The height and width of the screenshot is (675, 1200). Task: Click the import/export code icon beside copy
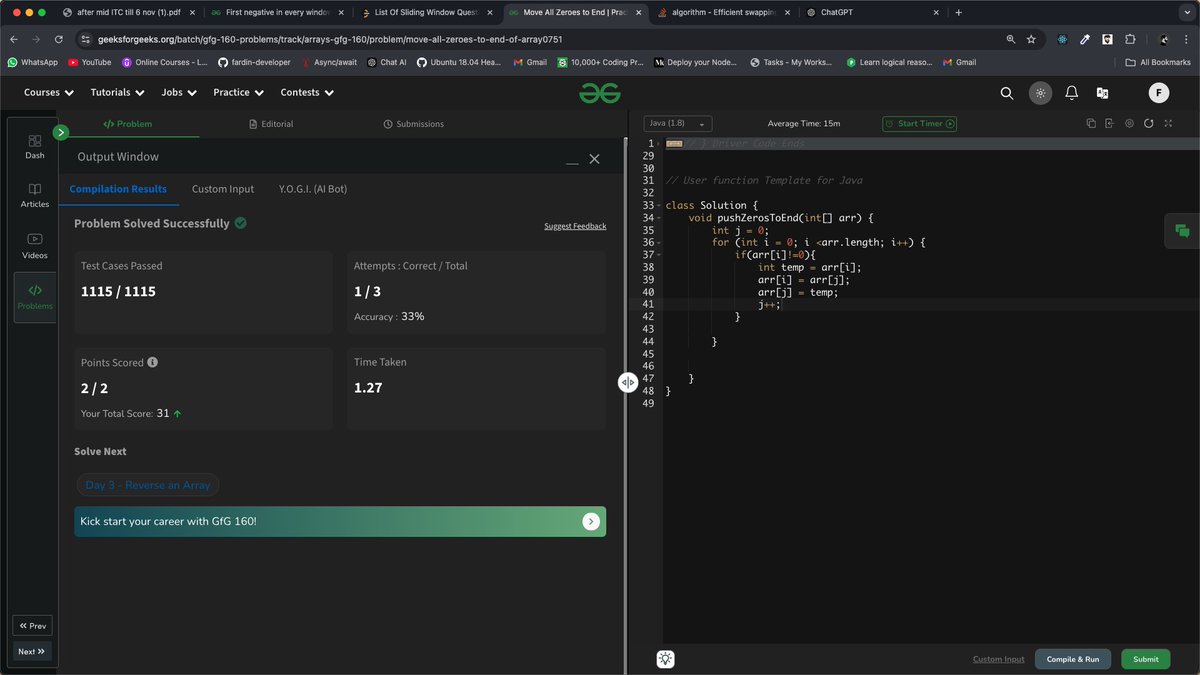tap(1110, 124)
